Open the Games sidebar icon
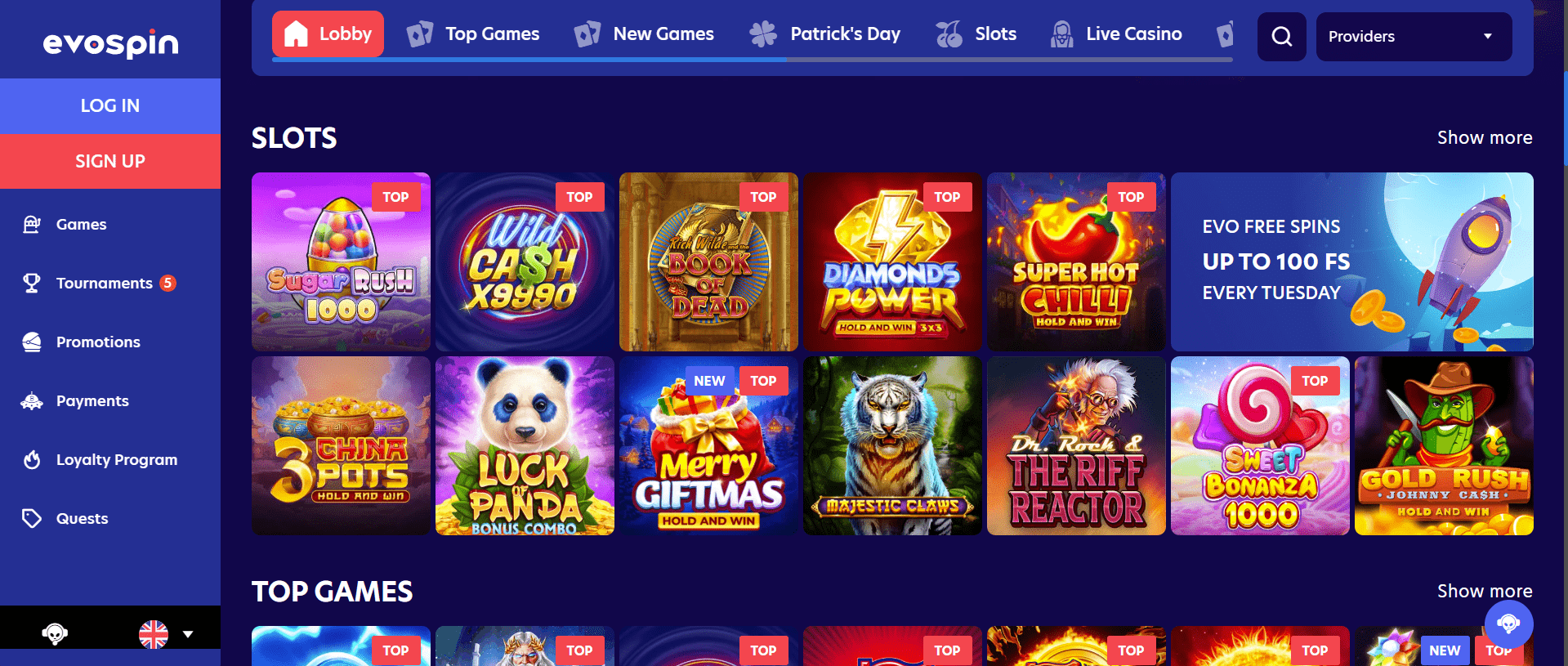Screen dimensions: 1568x666 click(x=32, y=224)
